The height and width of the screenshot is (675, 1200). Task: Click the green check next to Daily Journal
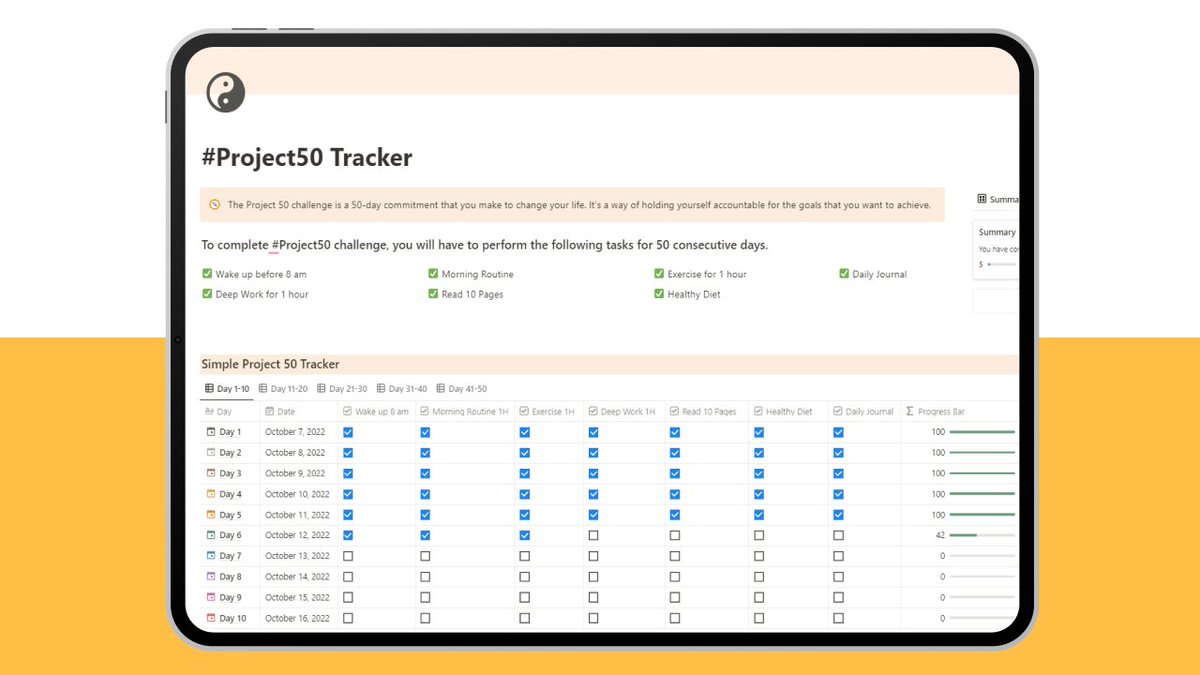coord(844,274)
